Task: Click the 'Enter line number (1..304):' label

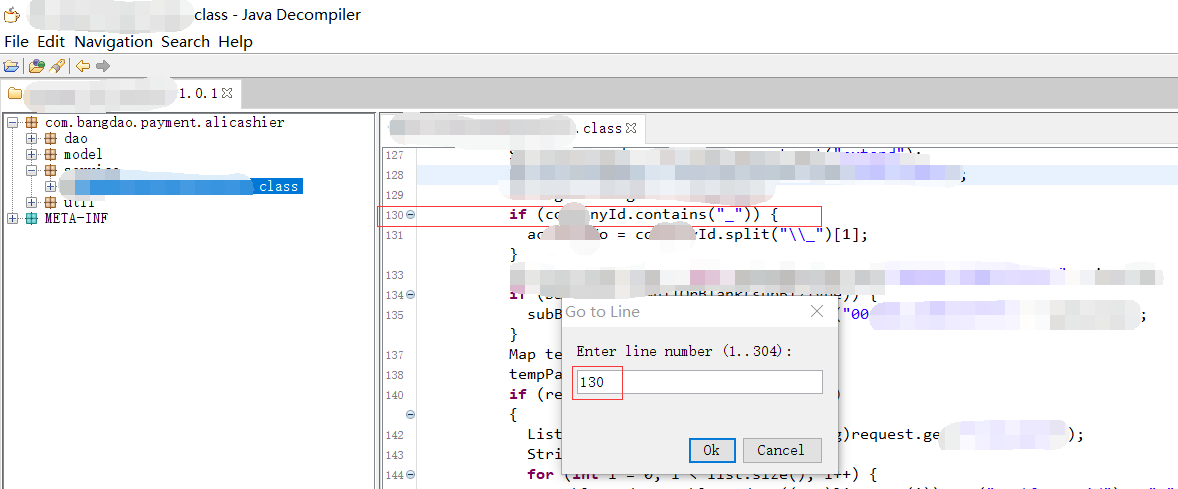Action: coord(683,352)
